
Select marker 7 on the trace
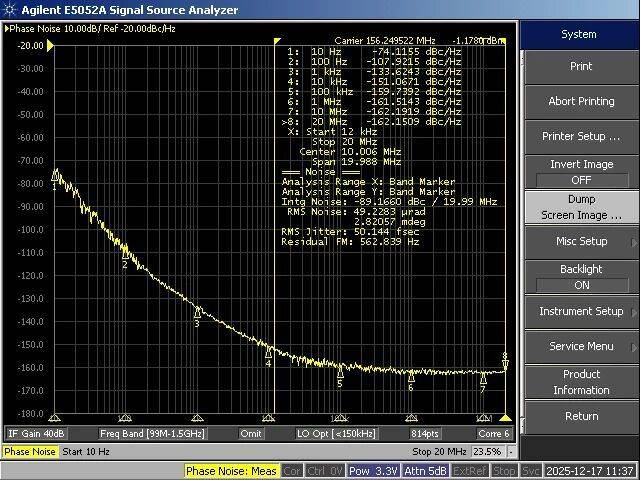pyautogui.click(x=482, y=379)
